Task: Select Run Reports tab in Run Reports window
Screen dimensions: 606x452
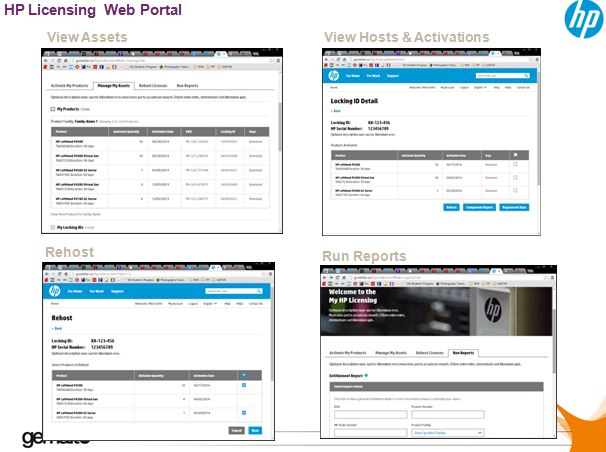Action: tap(463, 353)
